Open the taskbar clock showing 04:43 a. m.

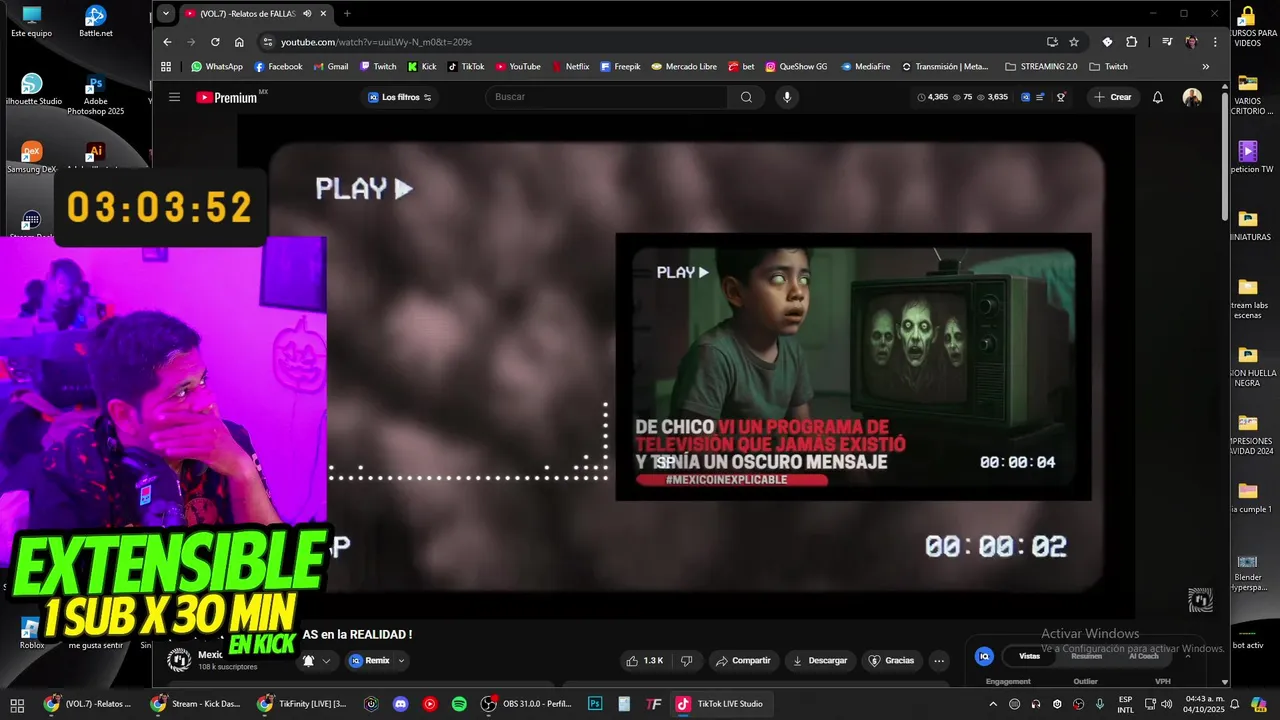point(1201,704)
